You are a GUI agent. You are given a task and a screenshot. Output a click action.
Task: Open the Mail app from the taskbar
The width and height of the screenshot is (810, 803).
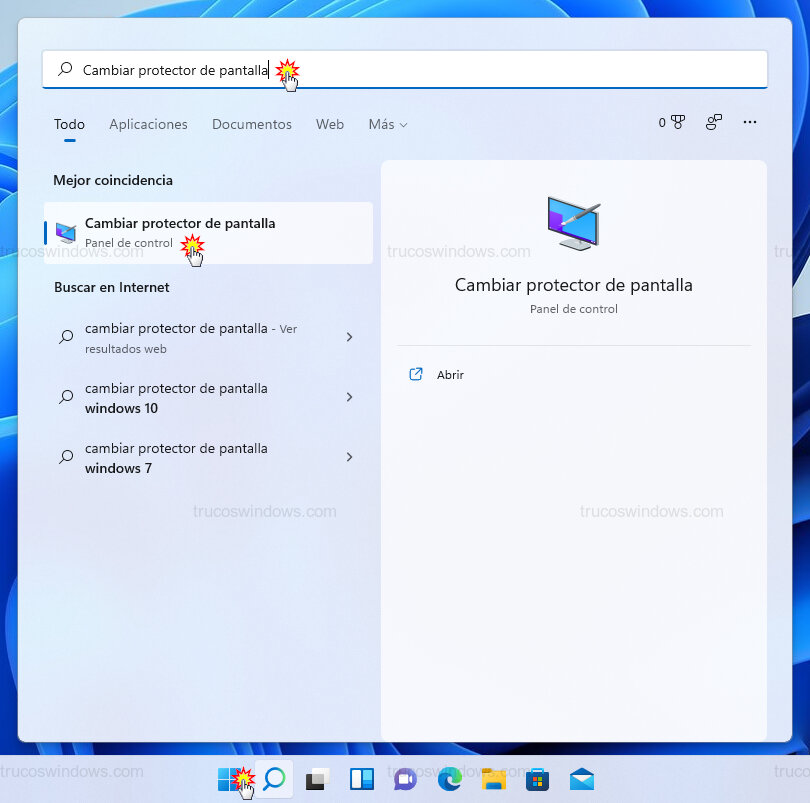(x=580, y=779)
